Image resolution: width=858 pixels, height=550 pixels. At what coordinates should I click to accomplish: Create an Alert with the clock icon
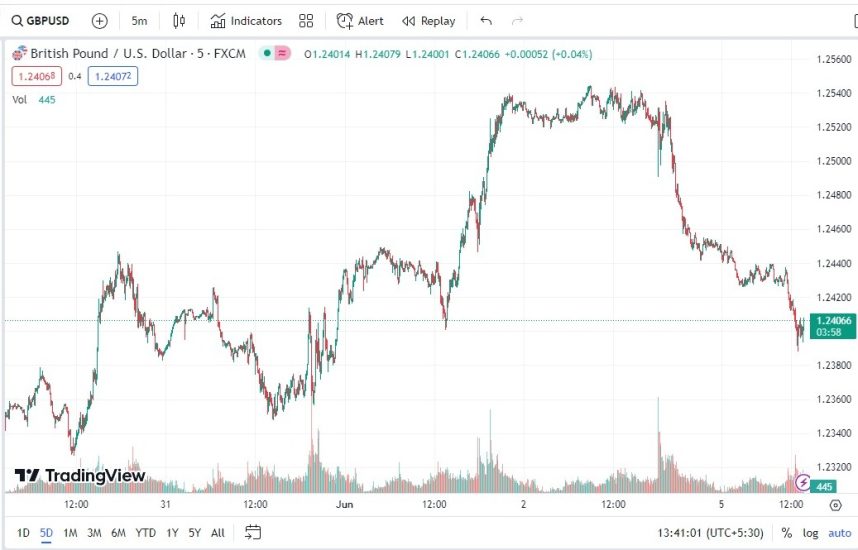[360, 20]
